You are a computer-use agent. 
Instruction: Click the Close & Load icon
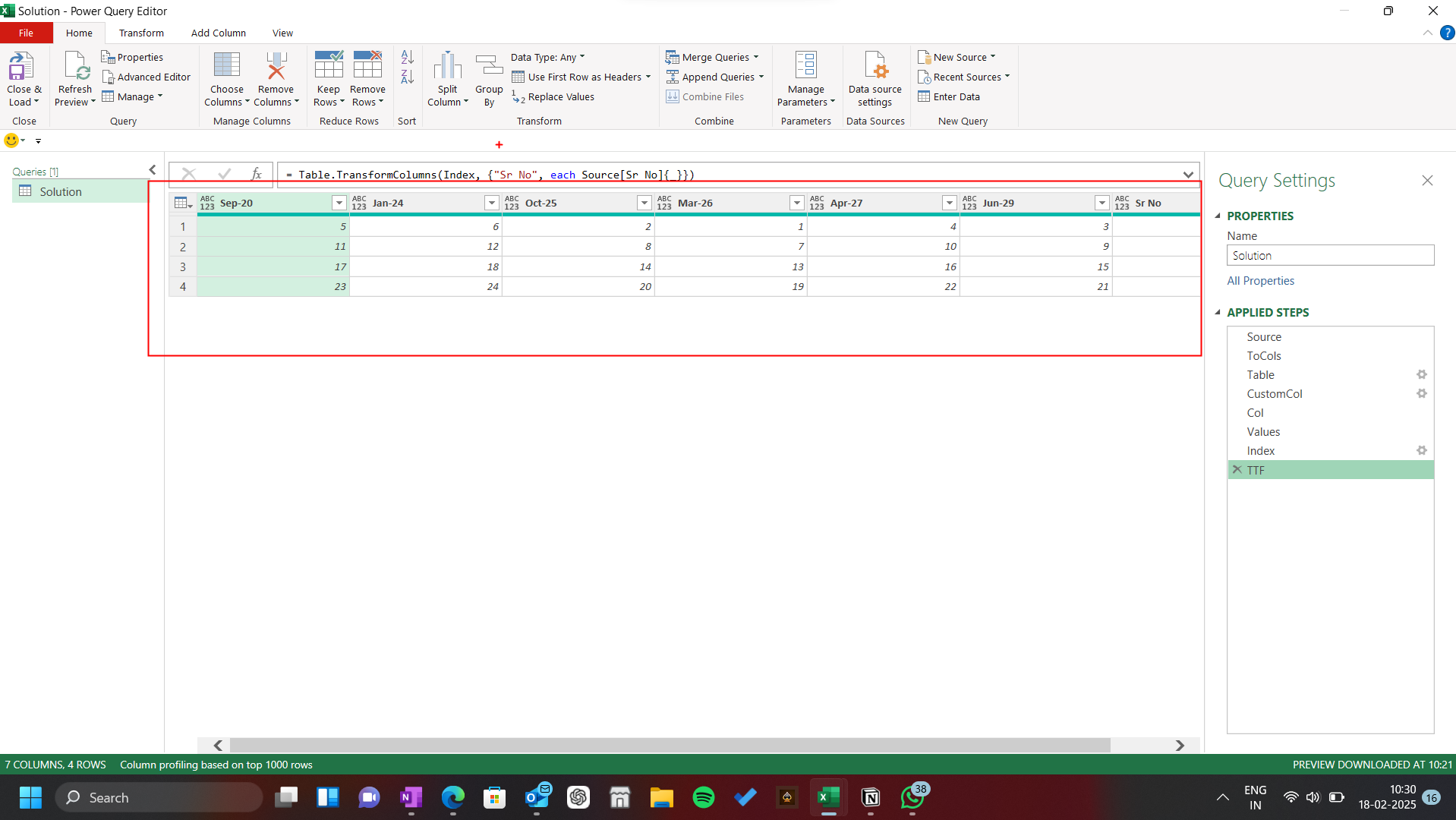tap(21, 67)
